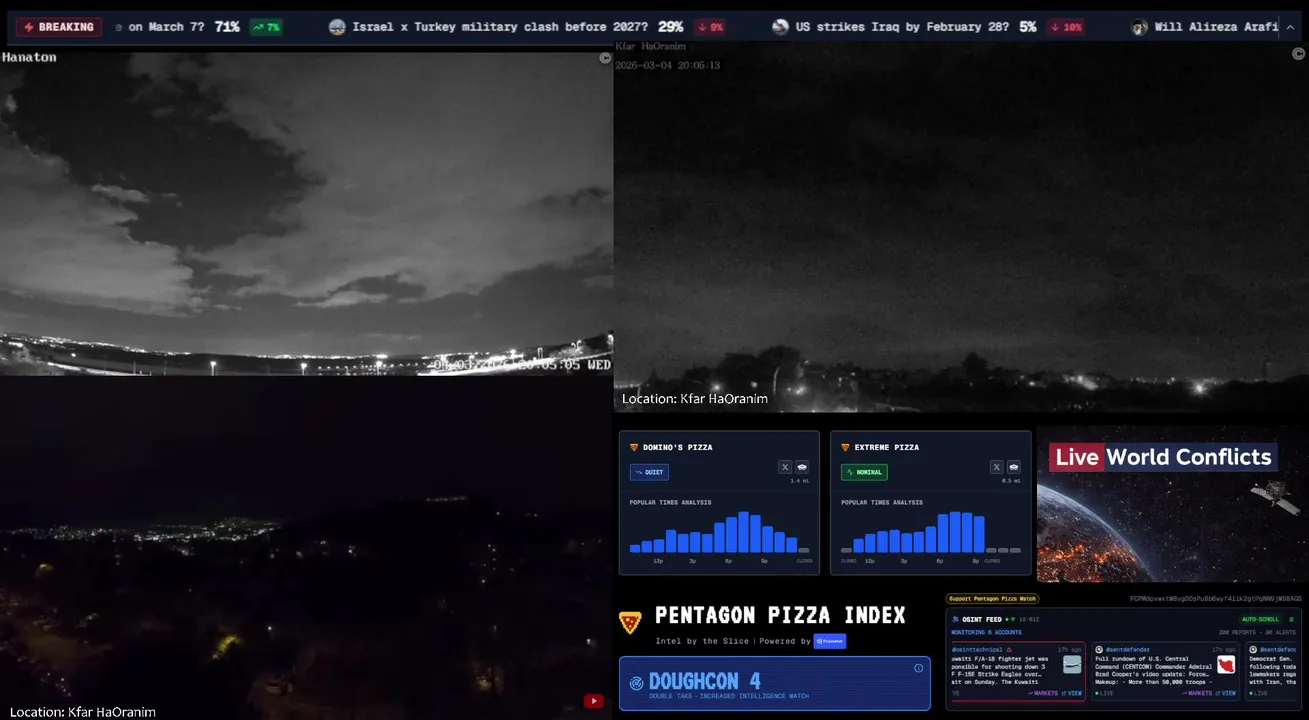Click MARKETS link on the CENTCOM post
The image size is (1309, 720).
[1197, 693]
